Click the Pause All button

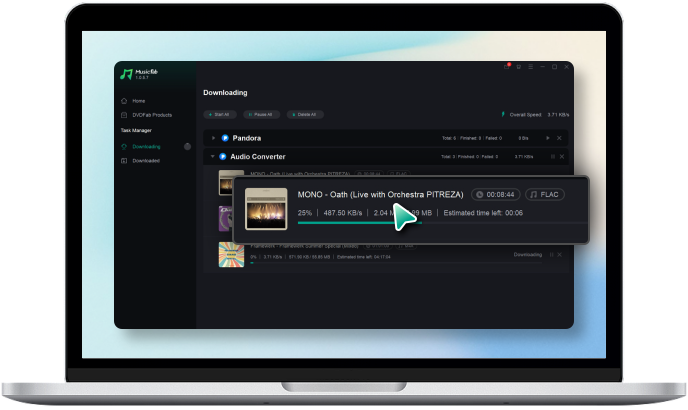[261, 115]
